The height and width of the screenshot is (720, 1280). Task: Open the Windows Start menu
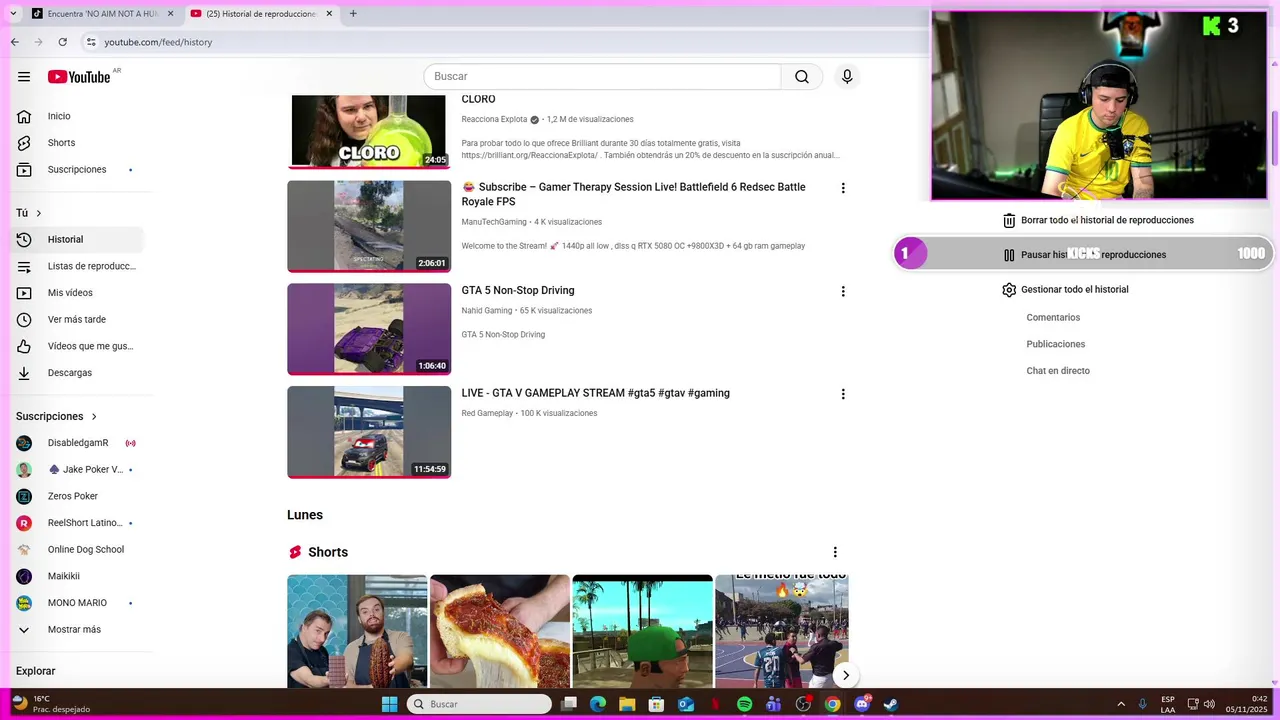pyautogui.click(x=390, y=704)
